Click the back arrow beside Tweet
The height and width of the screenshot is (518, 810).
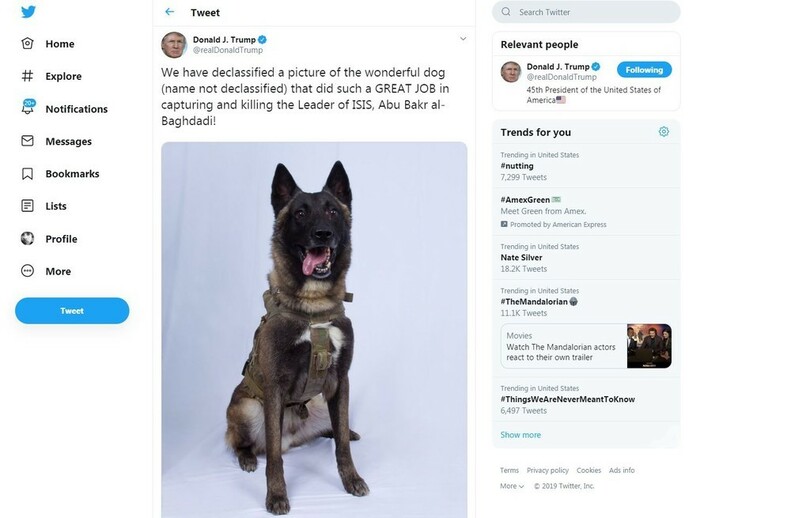pos(170,12)
